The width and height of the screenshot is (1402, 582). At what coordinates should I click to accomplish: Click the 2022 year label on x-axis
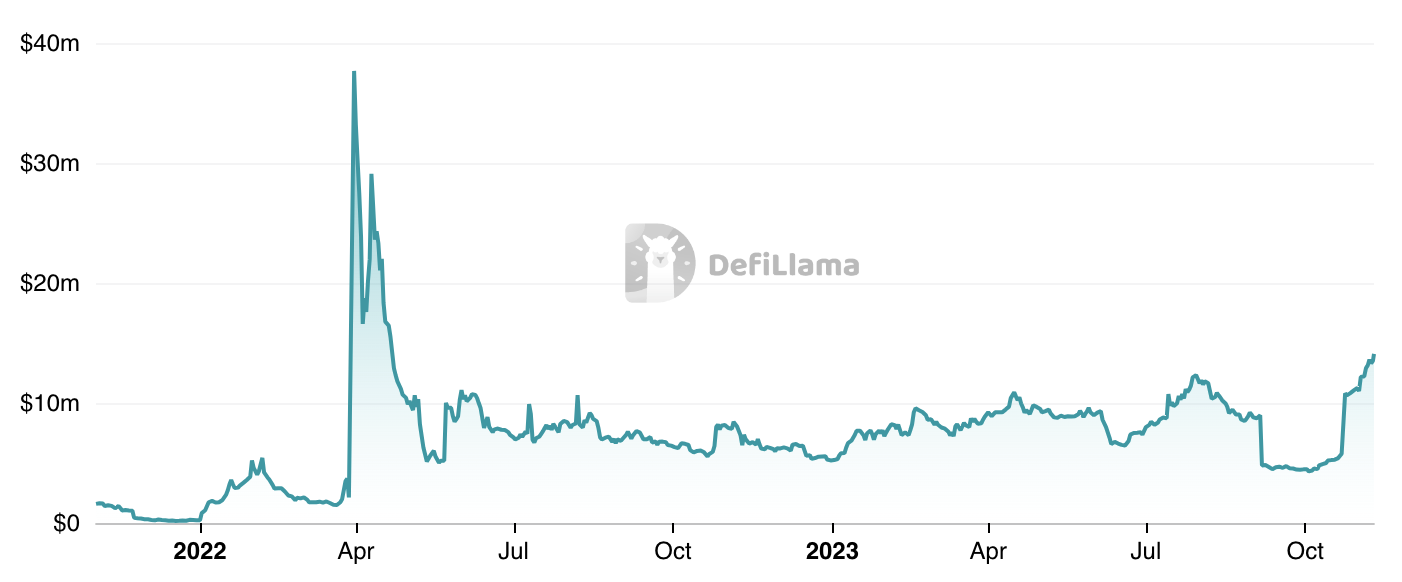200,551
